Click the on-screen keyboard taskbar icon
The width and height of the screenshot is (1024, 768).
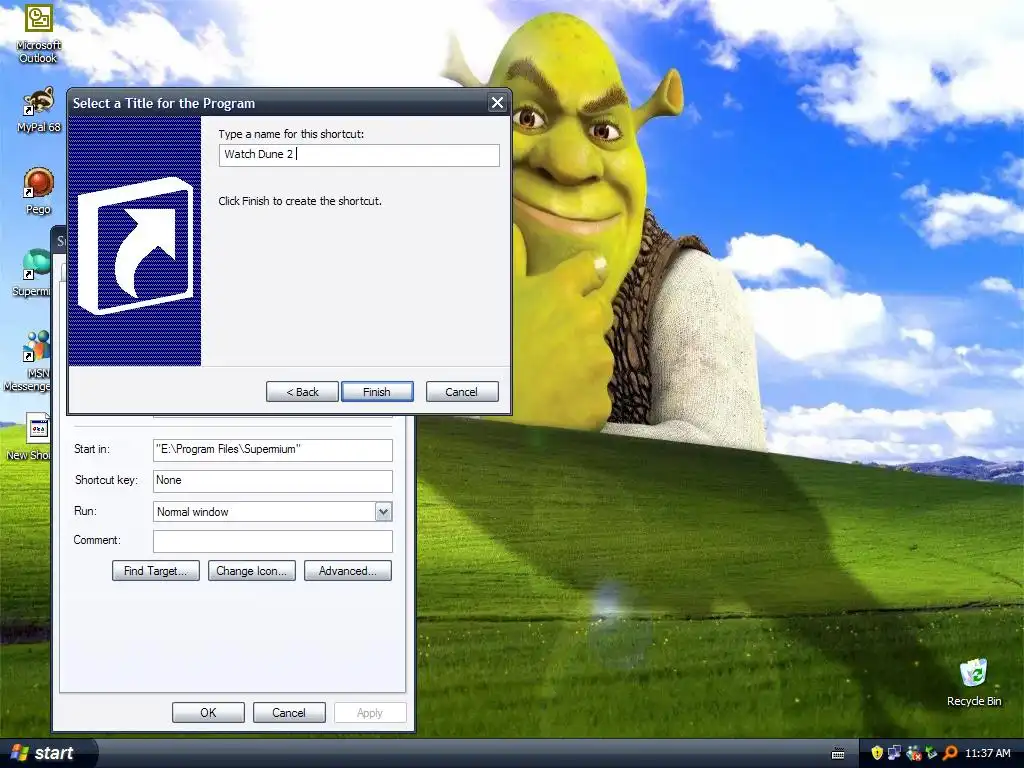839,754
